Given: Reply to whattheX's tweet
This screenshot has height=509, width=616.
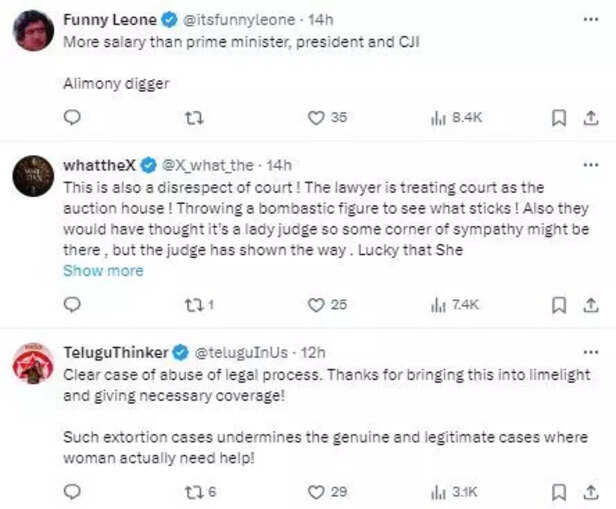Looking at the screenshot, I should [x=72, y=304].
